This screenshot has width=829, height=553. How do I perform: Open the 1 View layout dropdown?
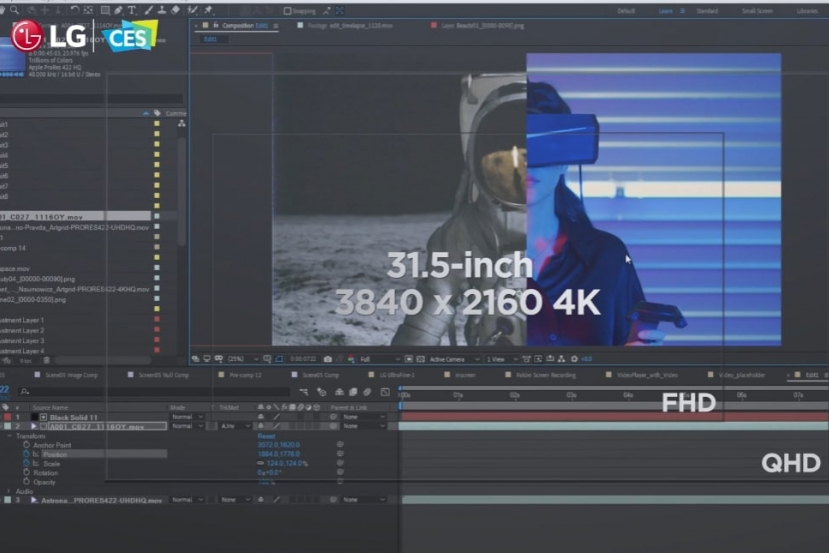(x=502, y=359)
